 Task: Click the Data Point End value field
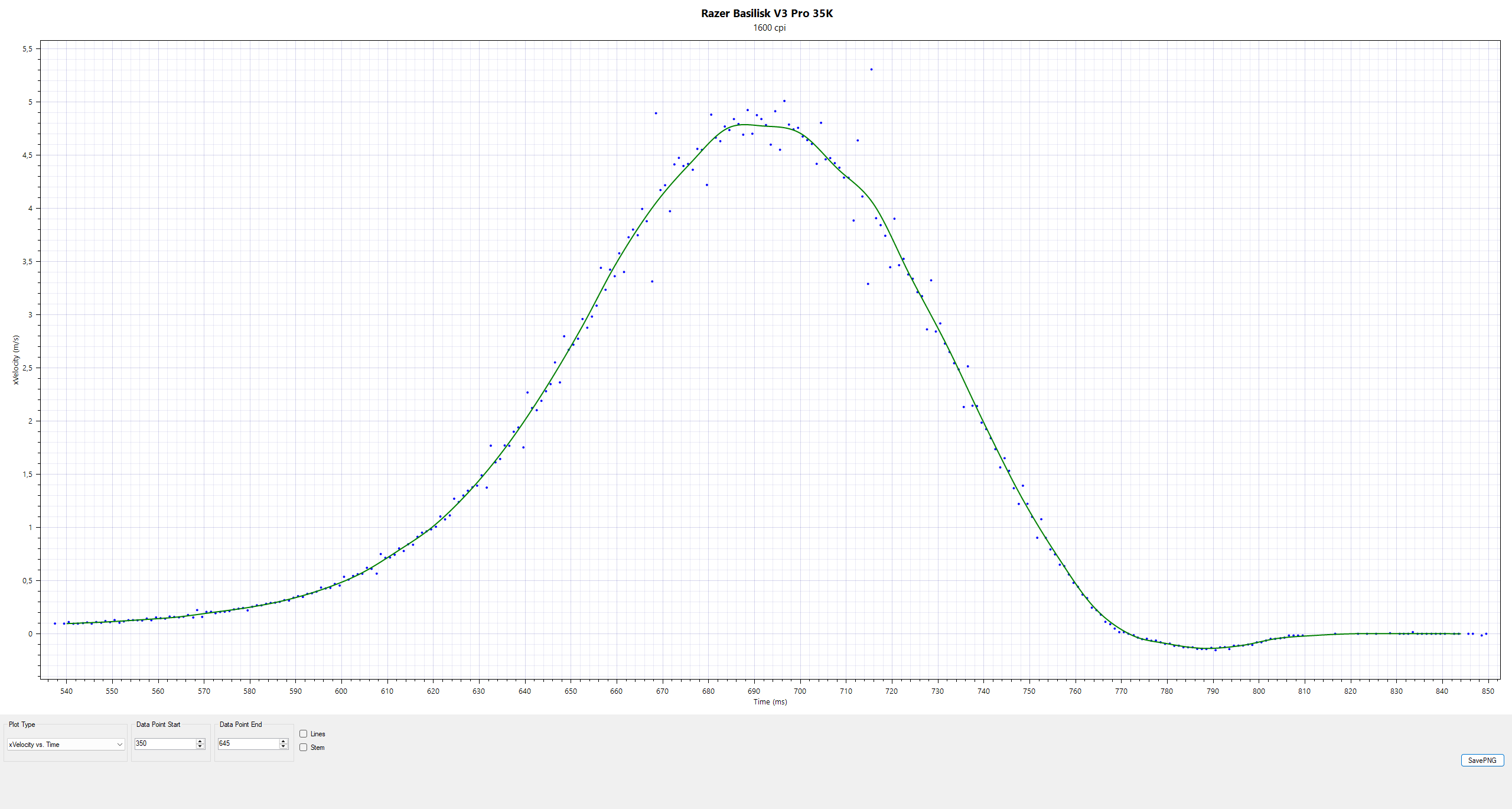tap(248, 743)
